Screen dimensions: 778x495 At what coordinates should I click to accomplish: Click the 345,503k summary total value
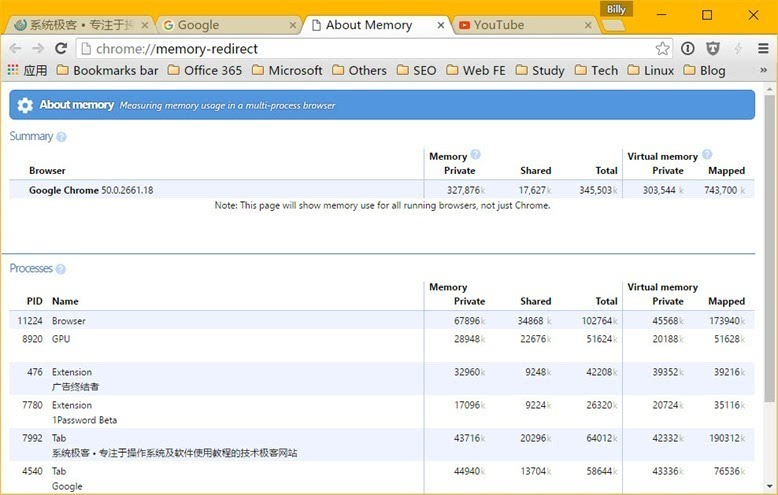pos(598,190)
